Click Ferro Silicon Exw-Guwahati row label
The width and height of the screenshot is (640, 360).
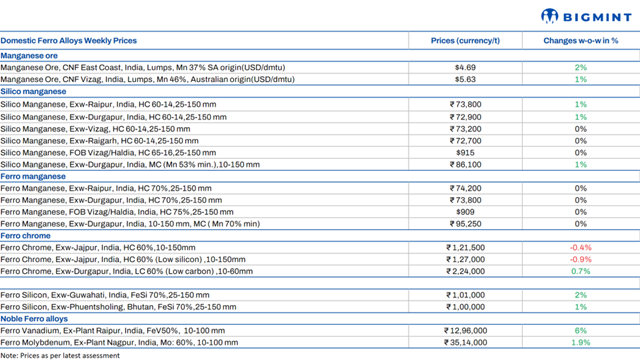(x=105, y=295)
